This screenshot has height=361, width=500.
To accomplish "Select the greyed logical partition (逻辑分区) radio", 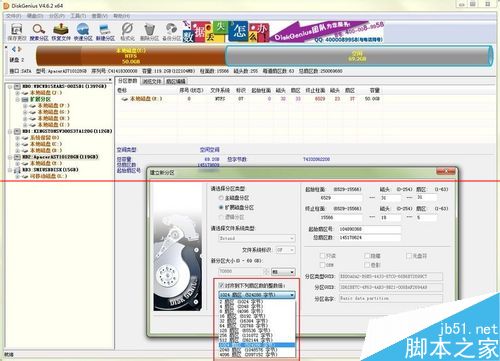I will (x=221, y=217).
